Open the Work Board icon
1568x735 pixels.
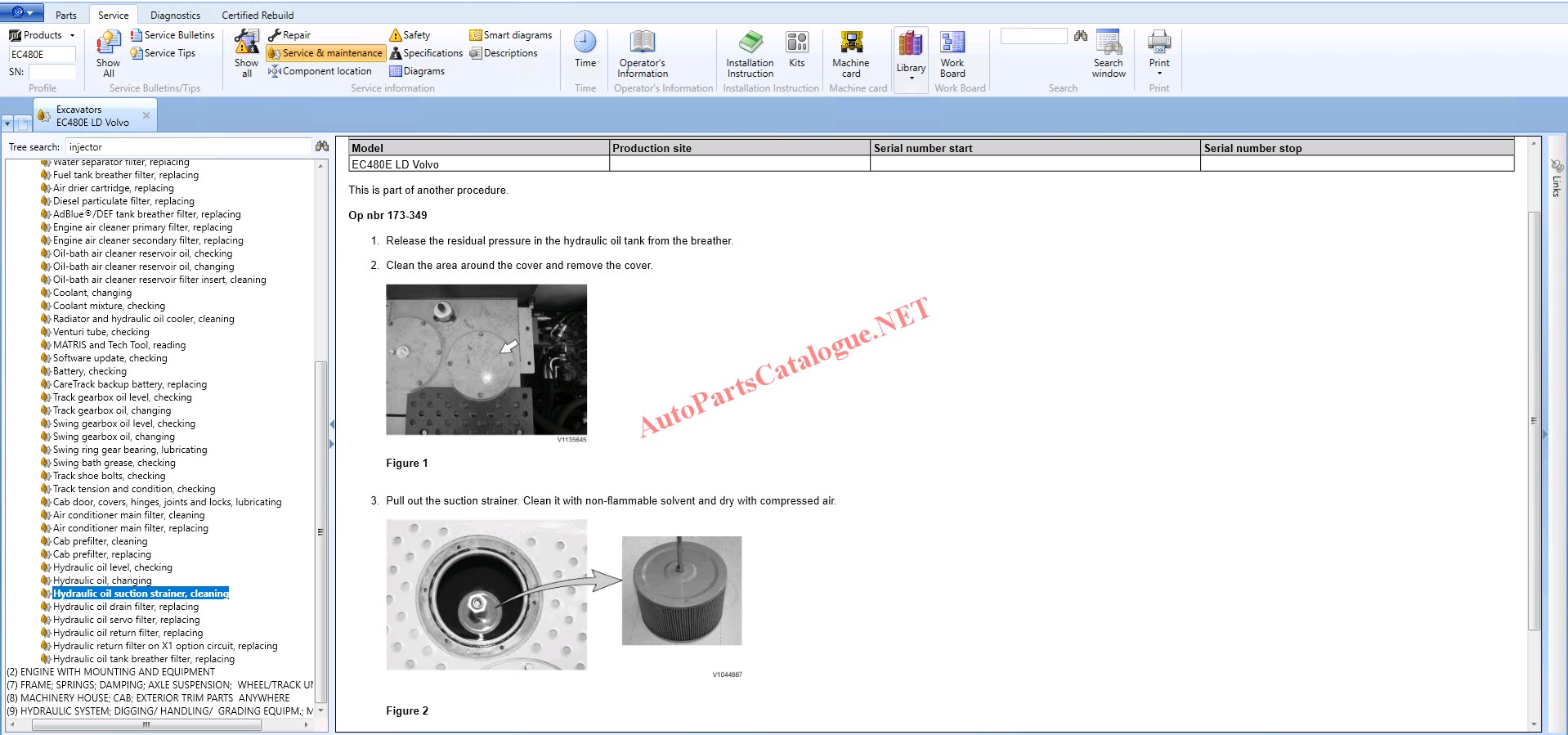[x=952, y=43]
